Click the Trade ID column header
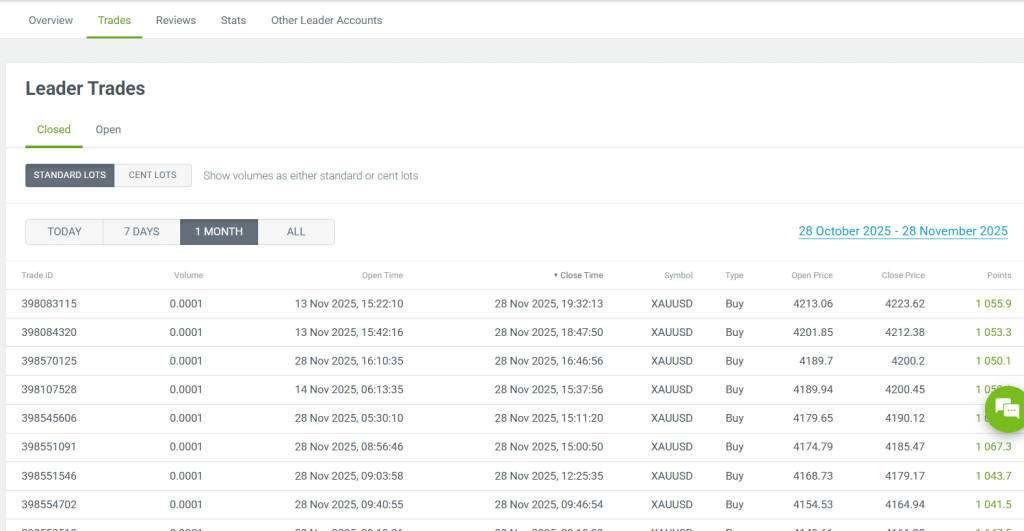The image size is (1024, 531). coord(37,275)
